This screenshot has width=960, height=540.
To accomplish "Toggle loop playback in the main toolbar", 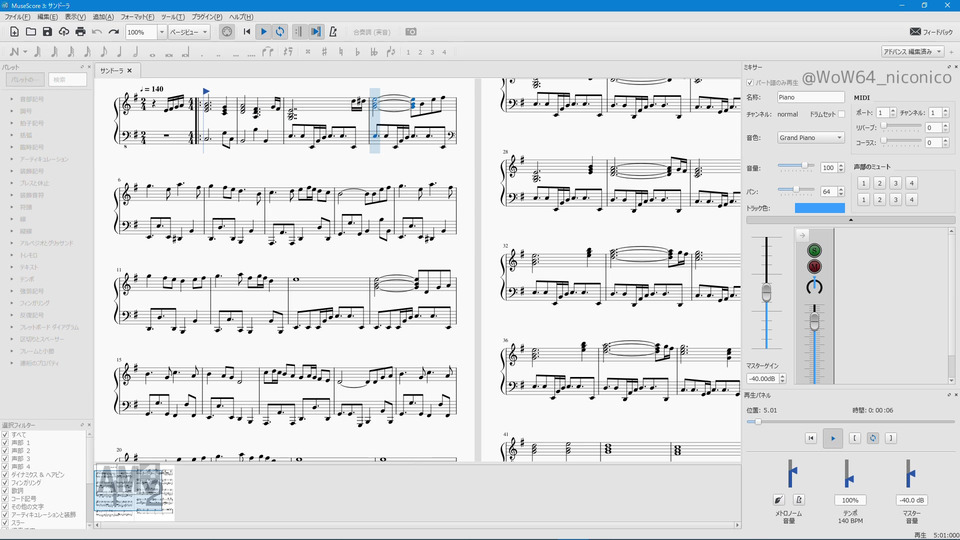I will [280, 32].
